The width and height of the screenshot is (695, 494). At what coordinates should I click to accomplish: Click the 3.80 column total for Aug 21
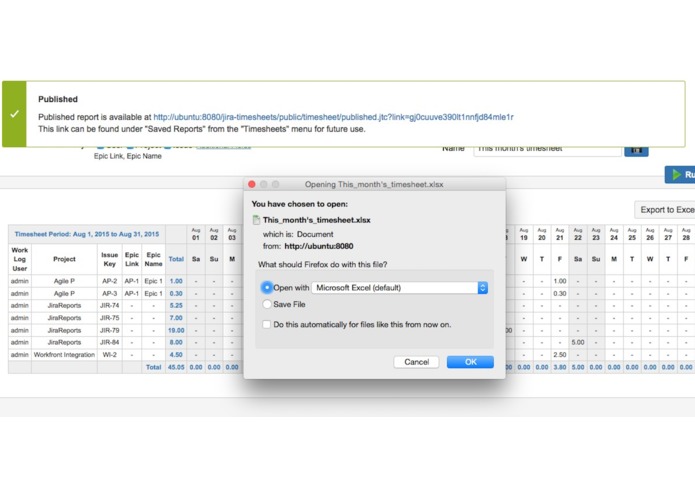pos(560,367)
